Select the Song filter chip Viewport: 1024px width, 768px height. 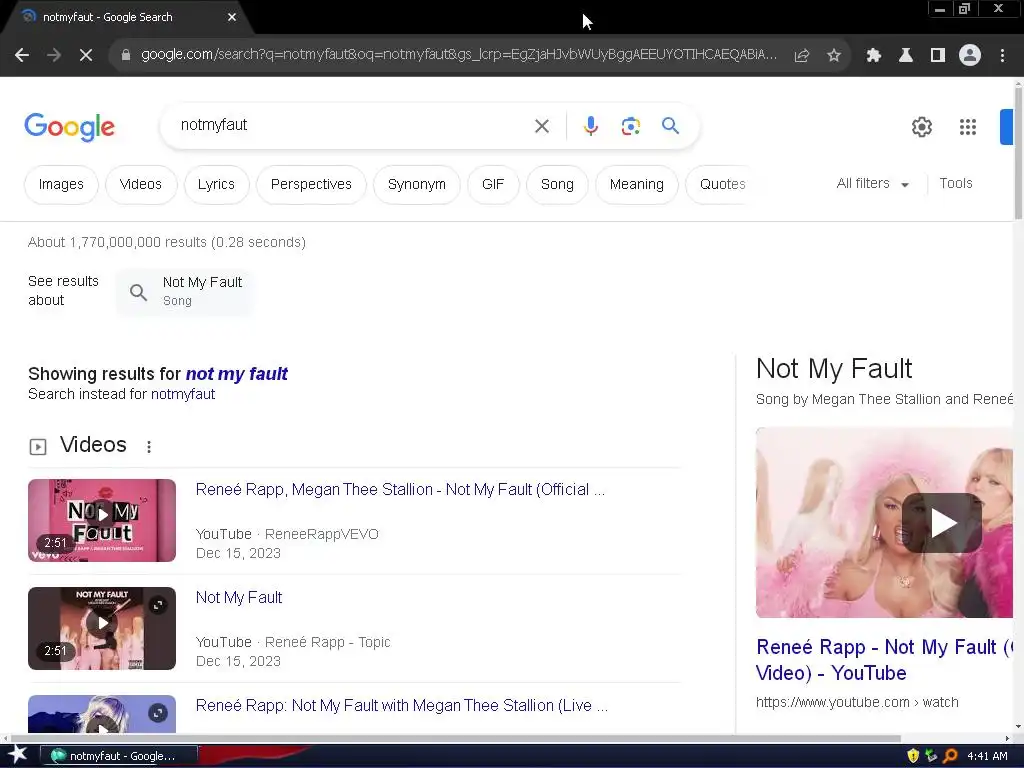click(x=557, y=185)
